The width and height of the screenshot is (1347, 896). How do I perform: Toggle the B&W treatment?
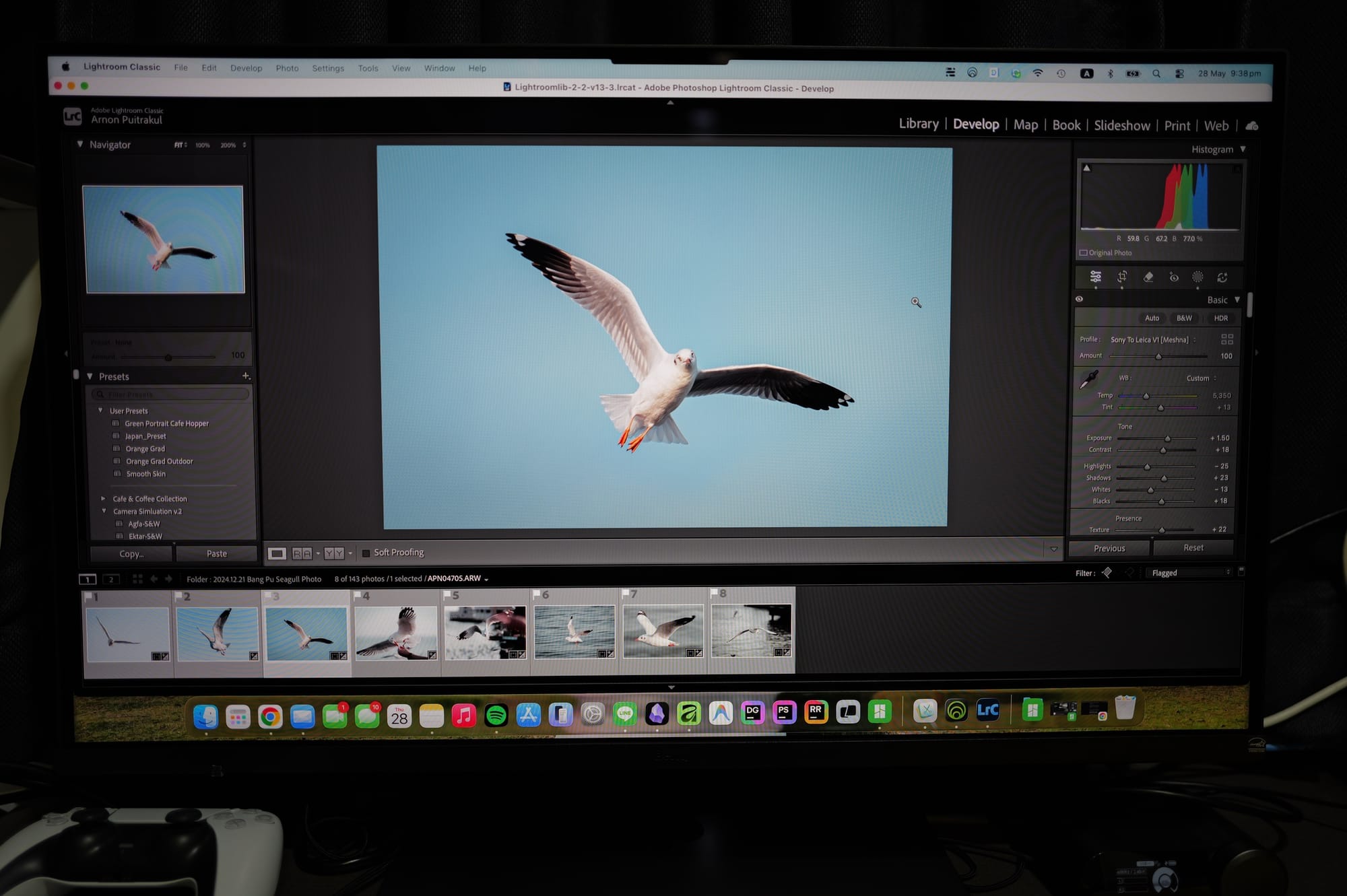pos(1184,318)
